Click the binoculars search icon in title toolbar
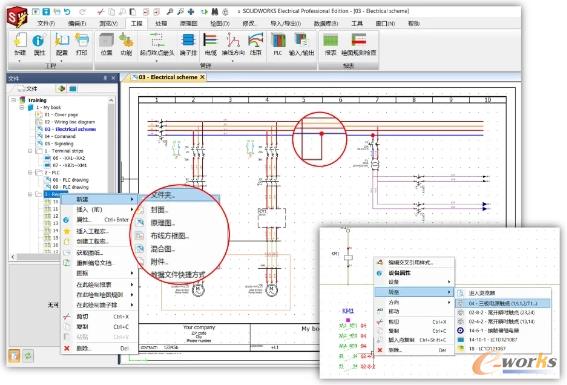 (x=215, y=12)
